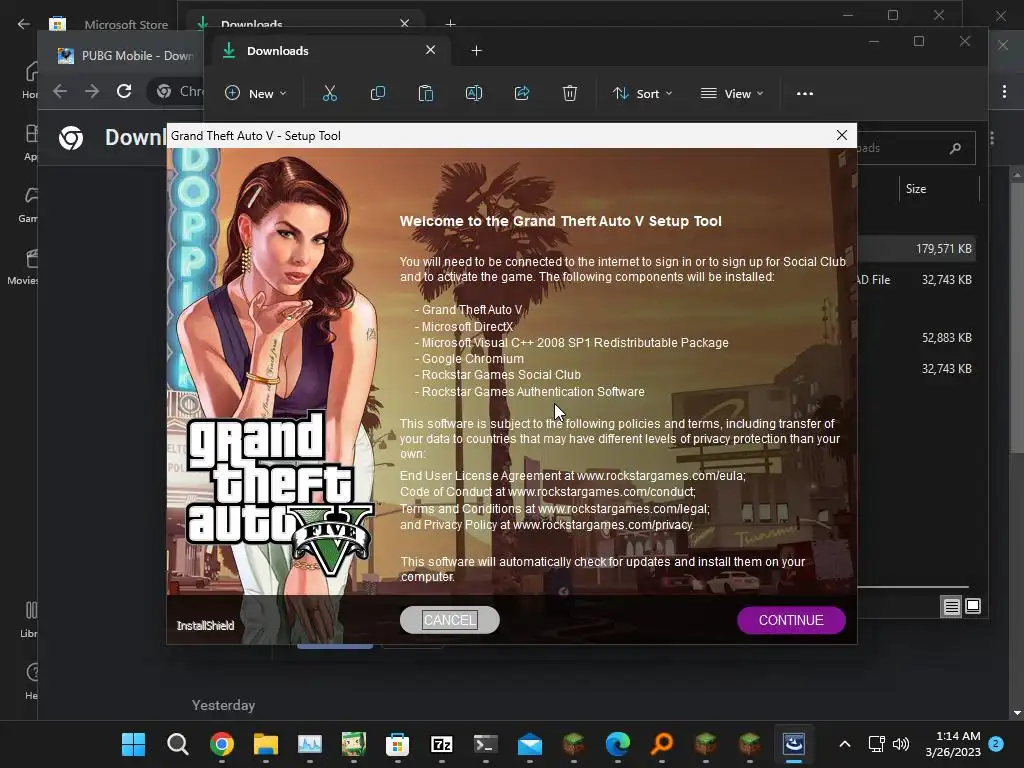1024x768 pixels.
Task: Click the CANCEL button in setup tool
Action: (x=449, y=620)
